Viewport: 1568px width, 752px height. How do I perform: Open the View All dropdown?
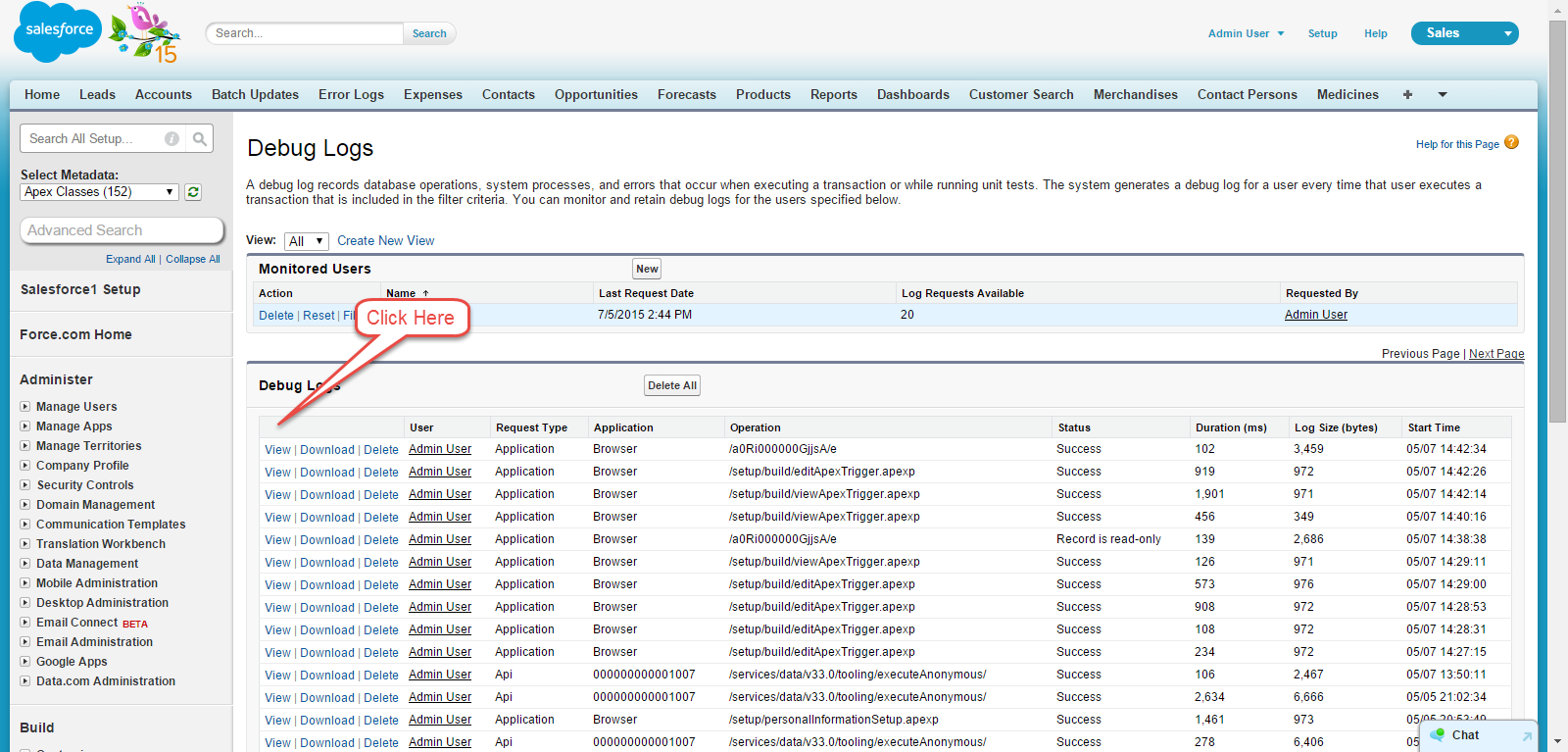tap(306, 241)
